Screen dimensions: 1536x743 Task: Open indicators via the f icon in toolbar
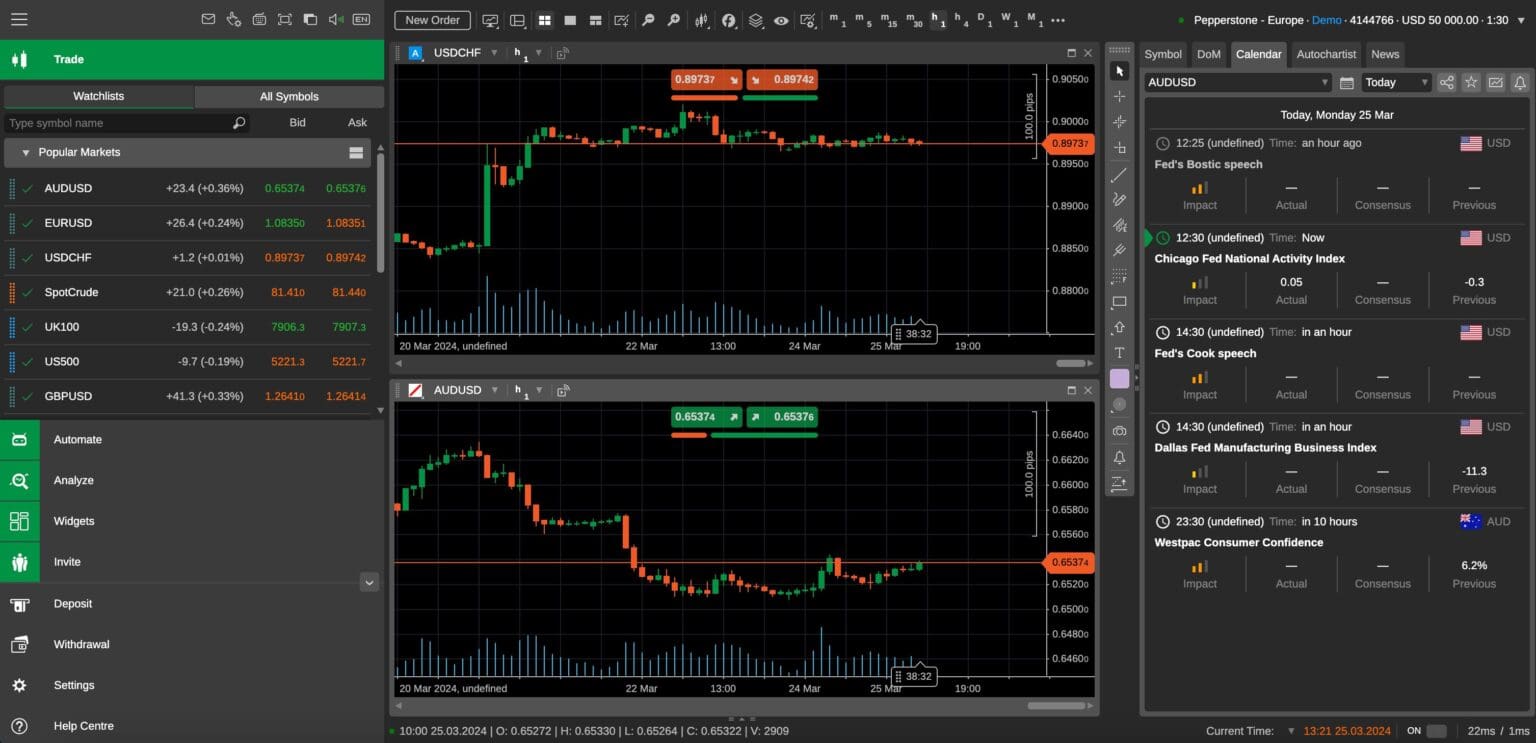[x=727, y=20]
